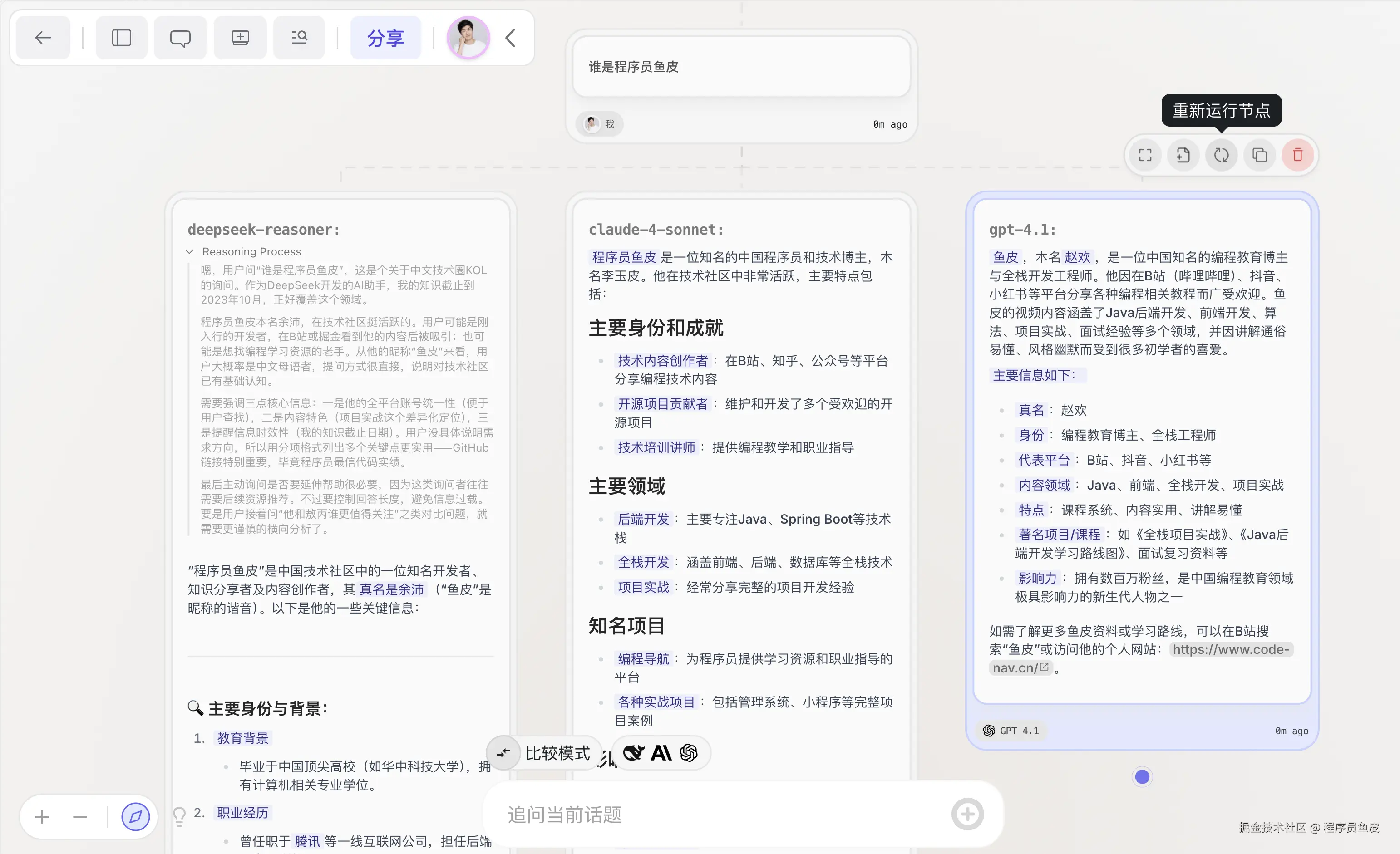1400x854 pixels.
Task: Toggle the compass navigation button
Action: [135, 817]
